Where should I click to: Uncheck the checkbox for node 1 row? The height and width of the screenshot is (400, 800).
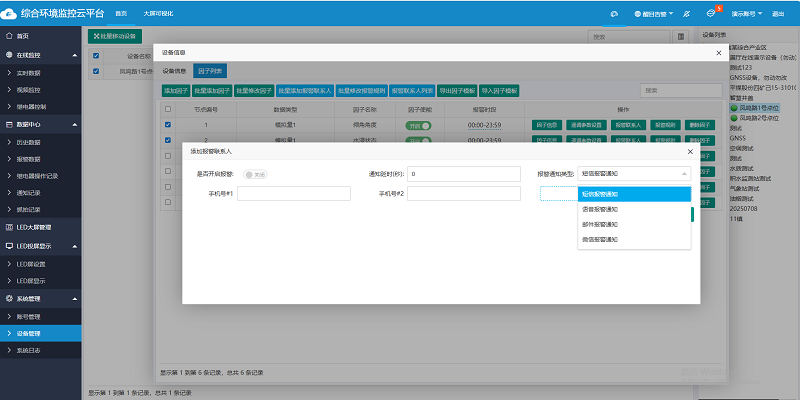(x=168, y=125)
